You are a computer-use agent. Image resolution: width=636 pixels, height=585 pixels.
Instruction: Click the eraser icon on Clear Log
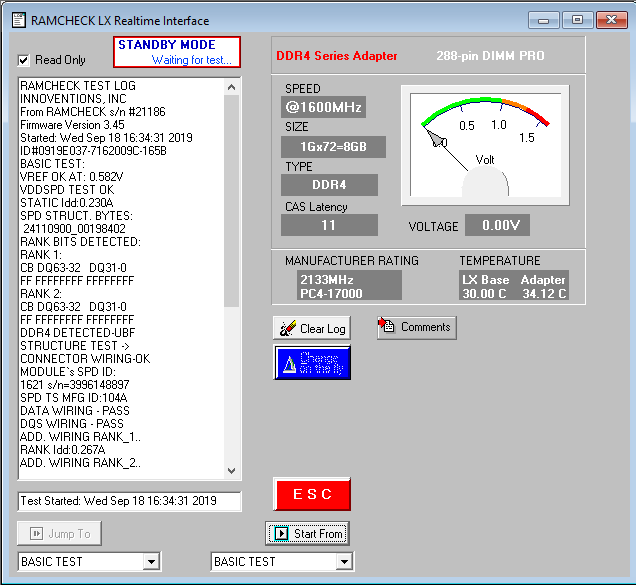pos(288,328)
